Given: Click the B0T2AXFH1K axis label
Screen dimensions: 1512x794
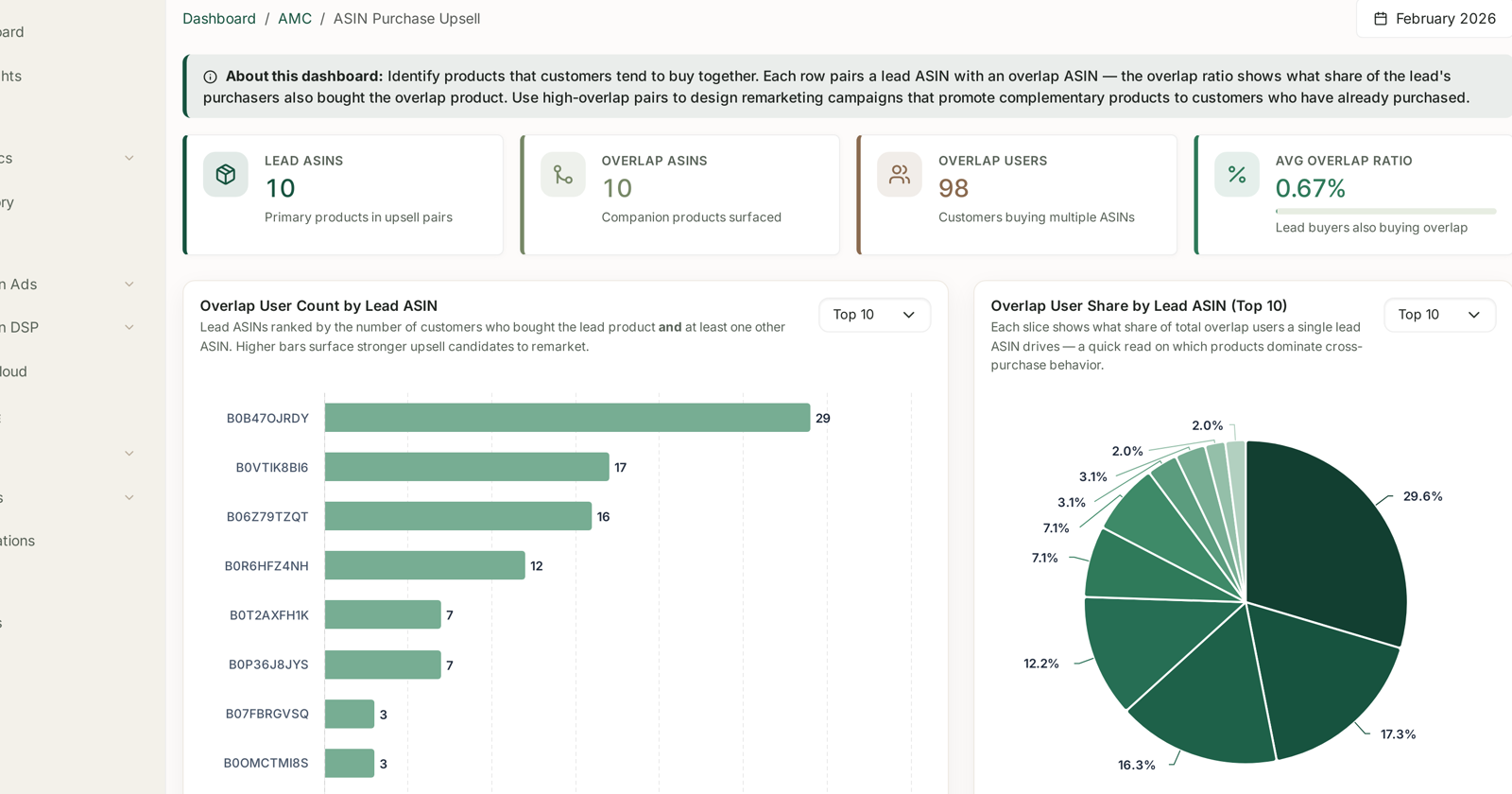Looking at the screenshot, I should (x=269, y=615).
